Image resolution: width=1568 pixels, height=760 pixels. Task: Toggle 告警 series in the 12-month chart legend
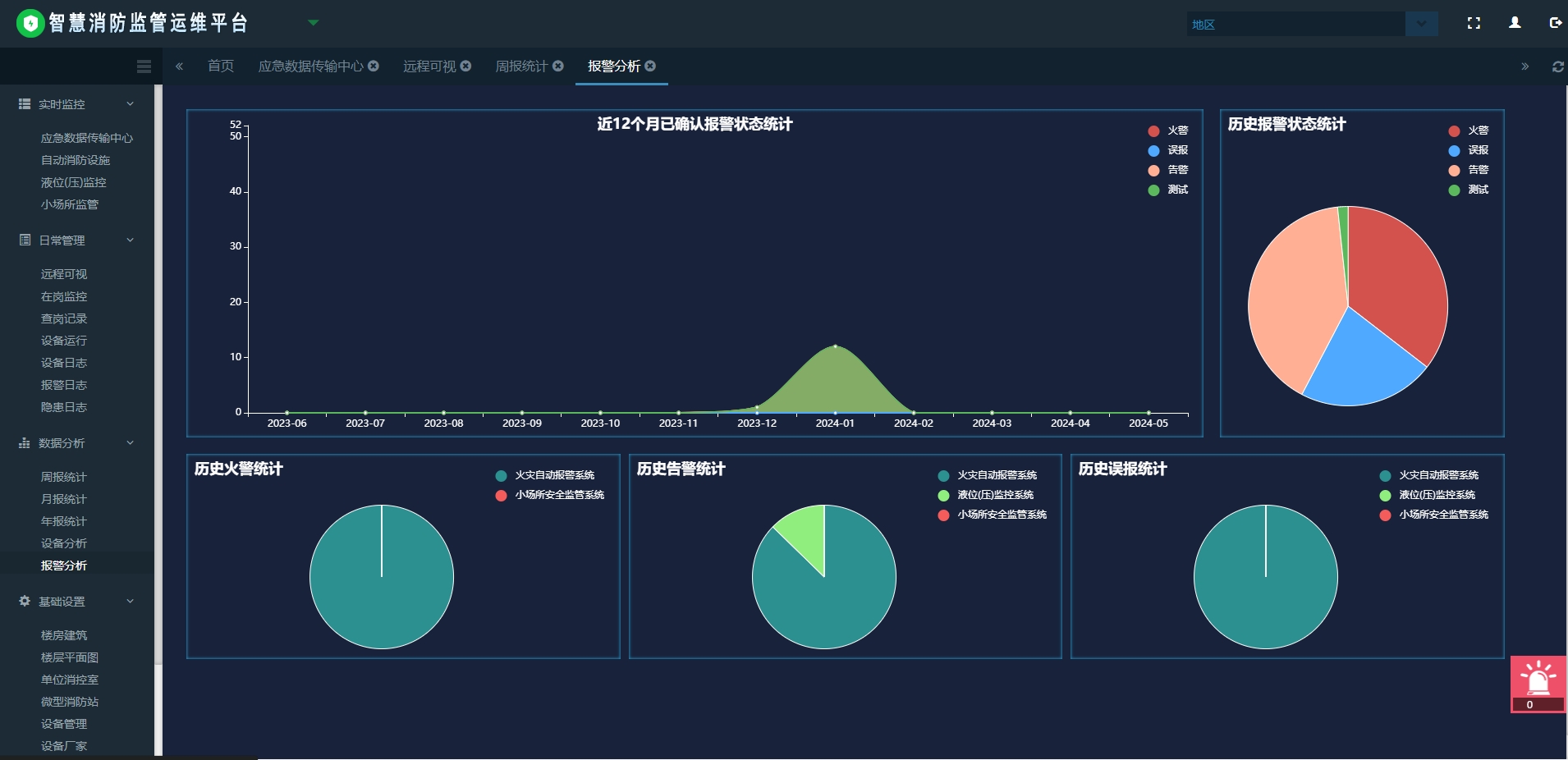pyautogui.click(x=1168, y=170)
